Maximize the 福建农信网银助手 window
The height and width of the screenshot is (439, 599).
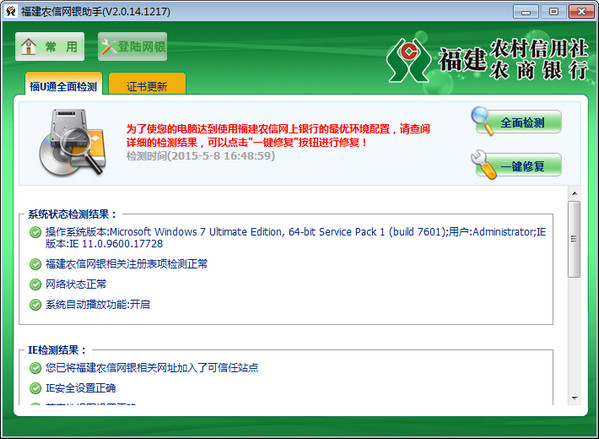click(554, 12)
